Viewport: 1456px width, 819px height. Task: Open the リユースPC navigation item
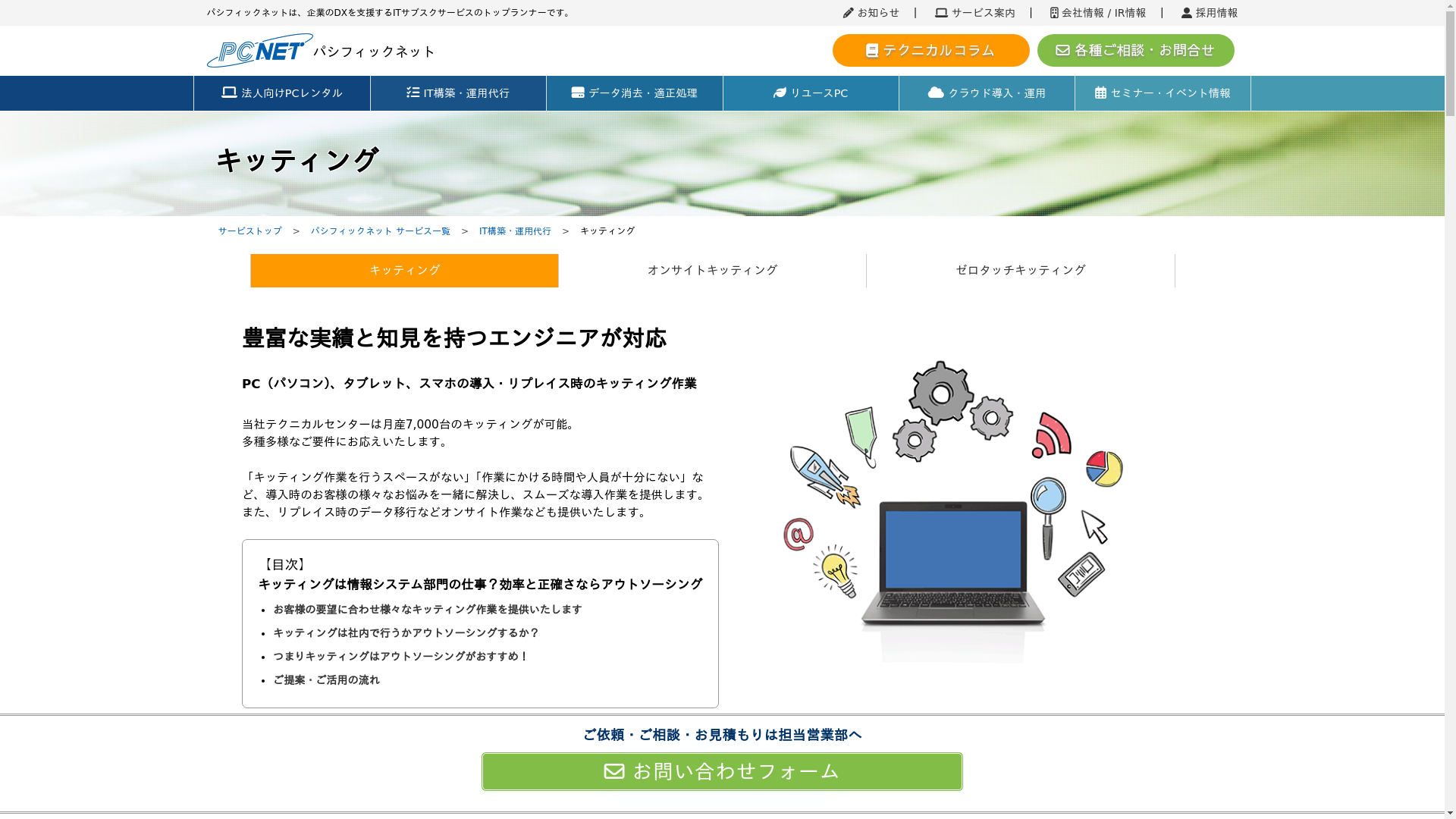point(811,93)
